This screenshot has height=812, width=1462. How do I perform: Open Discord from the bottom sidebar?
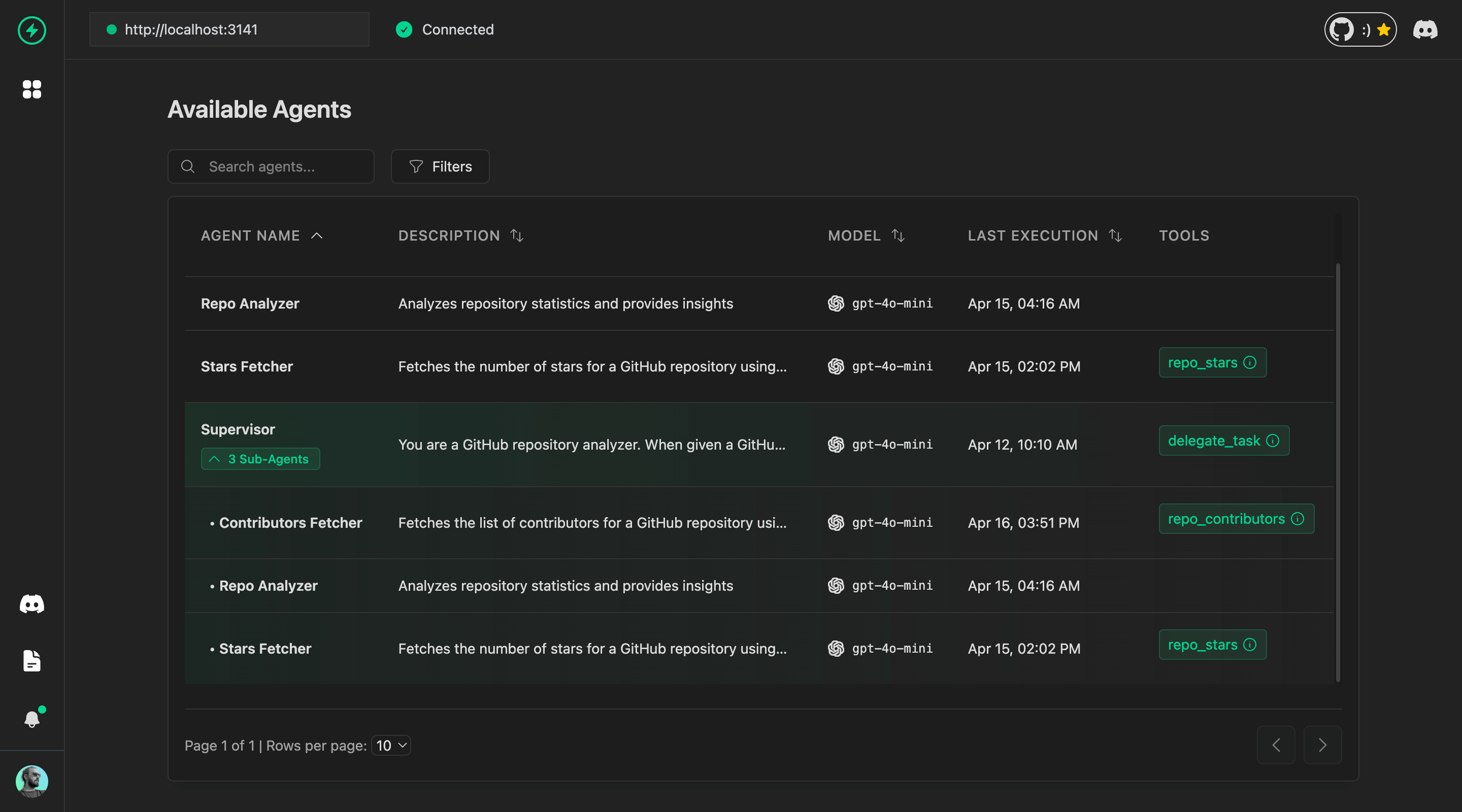click(x=31, y=604)
